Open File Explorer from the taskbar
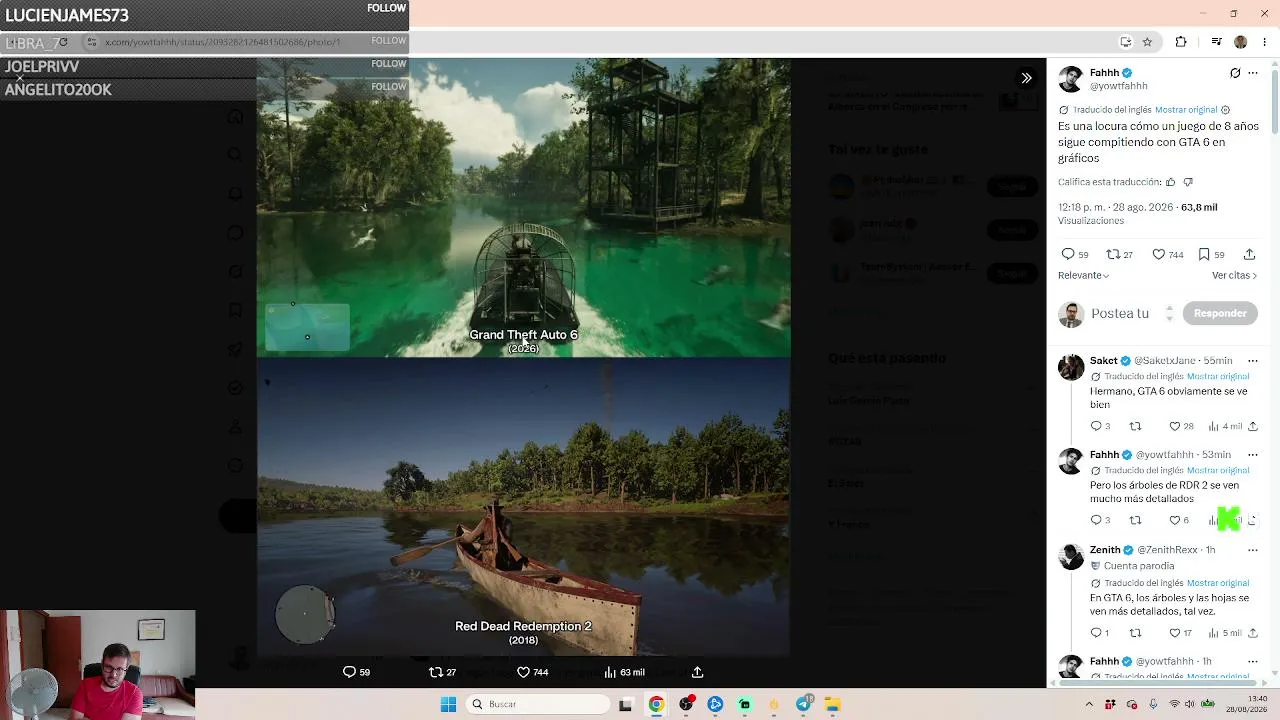1280x720 pixels. point(832,704)
